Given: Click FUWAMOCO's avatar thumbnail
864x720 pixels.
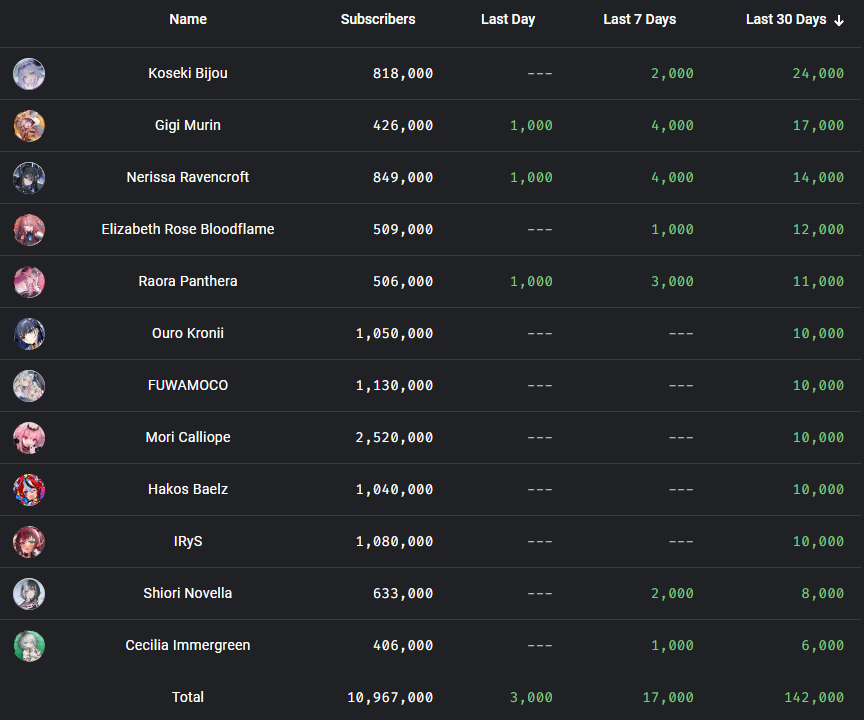Looking at the screenshot, I should pos(29,386).
